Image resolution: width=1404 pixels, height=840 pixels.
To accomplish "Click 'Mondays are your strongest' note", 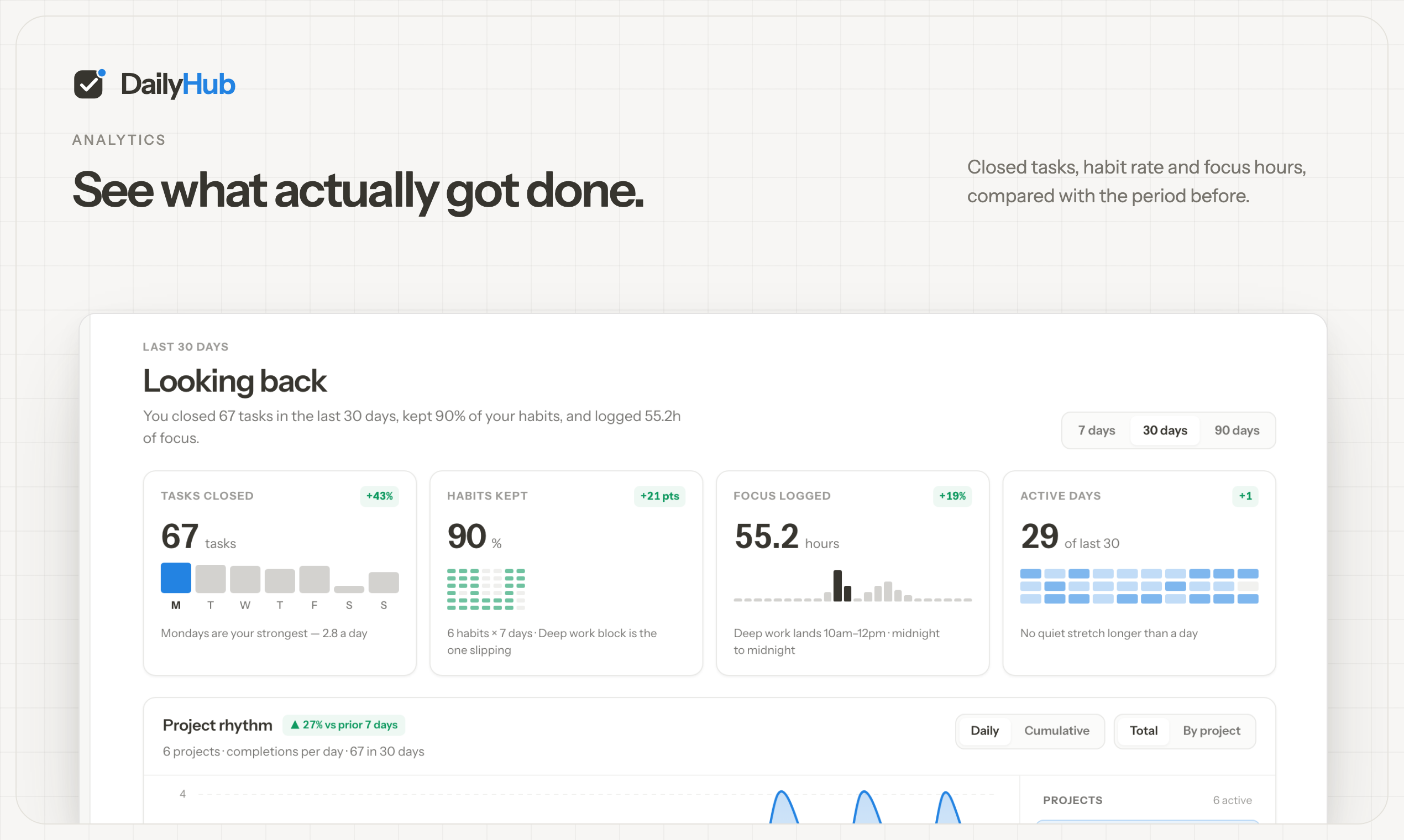I will point(264,633).
